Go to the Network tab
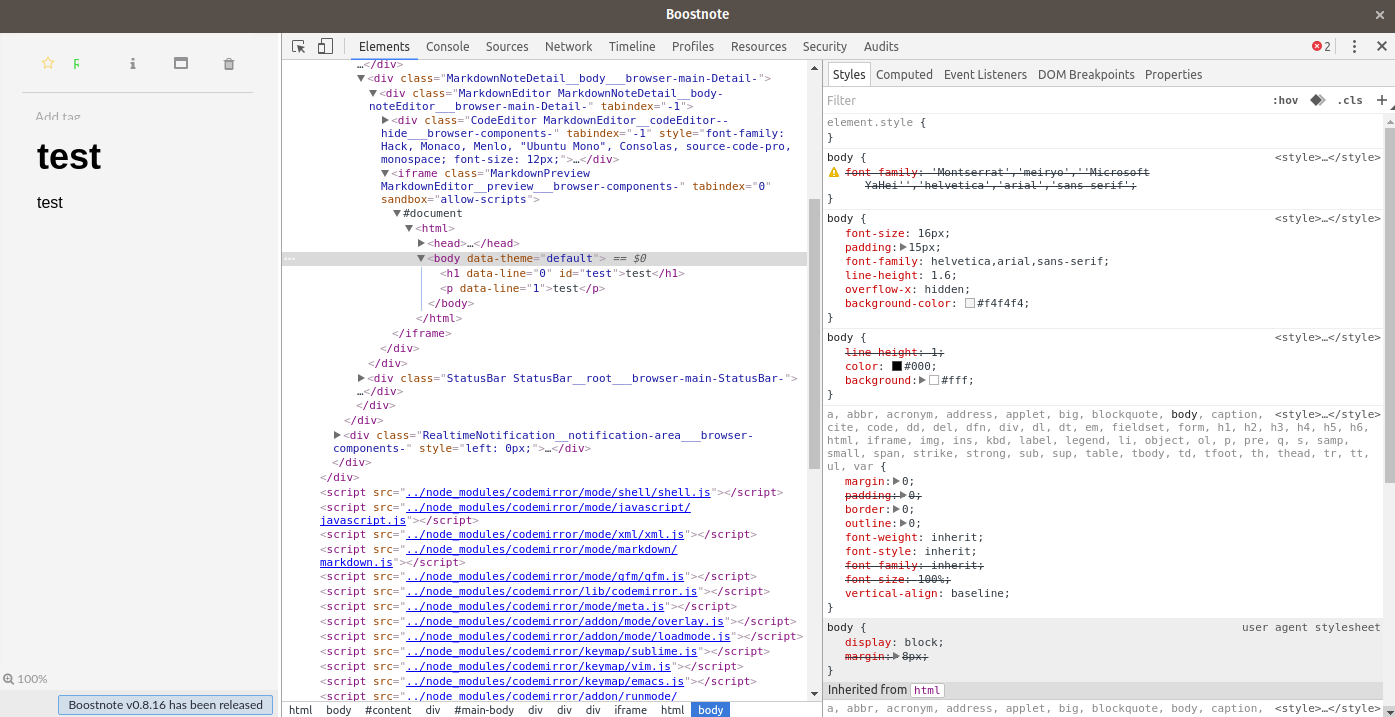The image size is (1395, 717). (568, 46)
